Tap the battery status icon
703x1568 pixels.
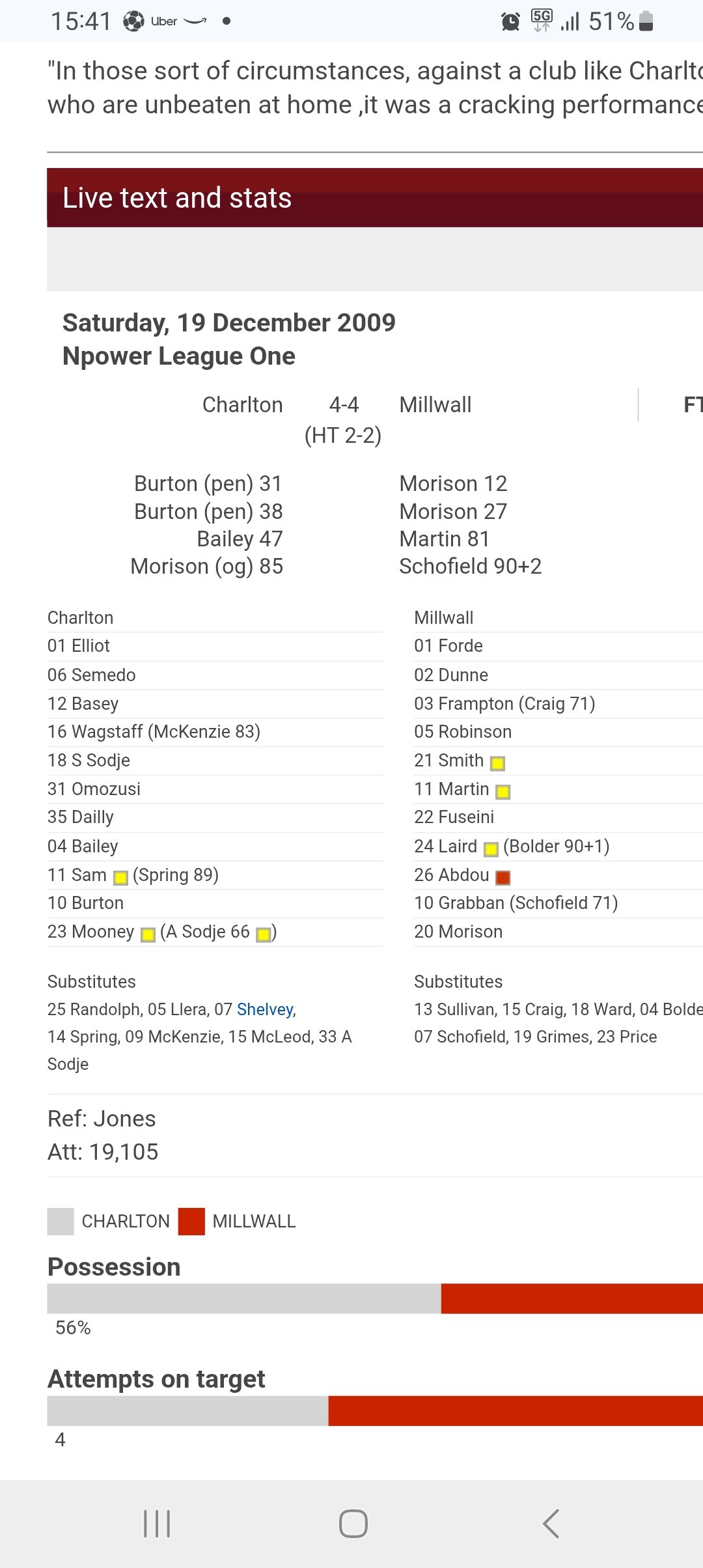646,21
